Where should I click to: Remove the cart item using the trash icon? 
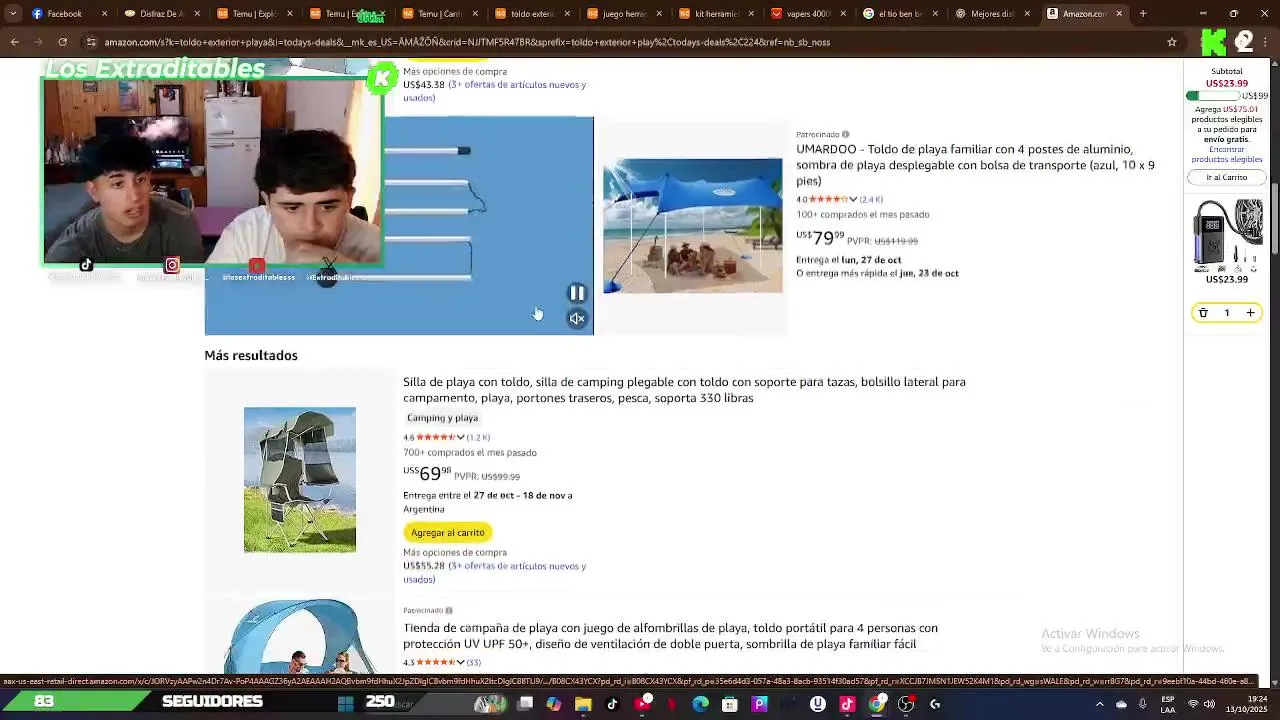(1203, 313)
